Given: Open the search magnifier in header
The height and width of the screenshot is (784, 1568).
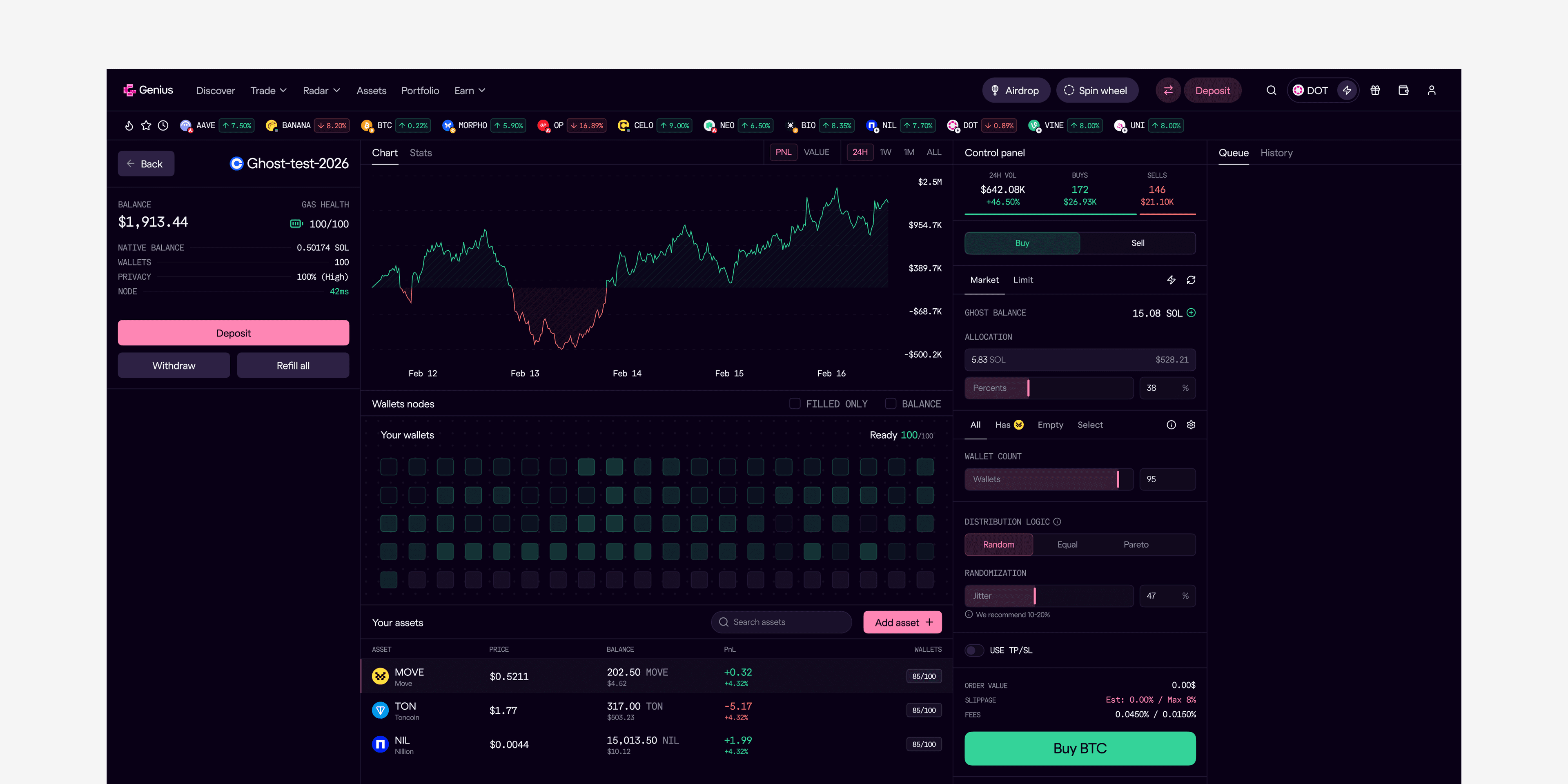Looking at the screenshot, I should 1271,90.
